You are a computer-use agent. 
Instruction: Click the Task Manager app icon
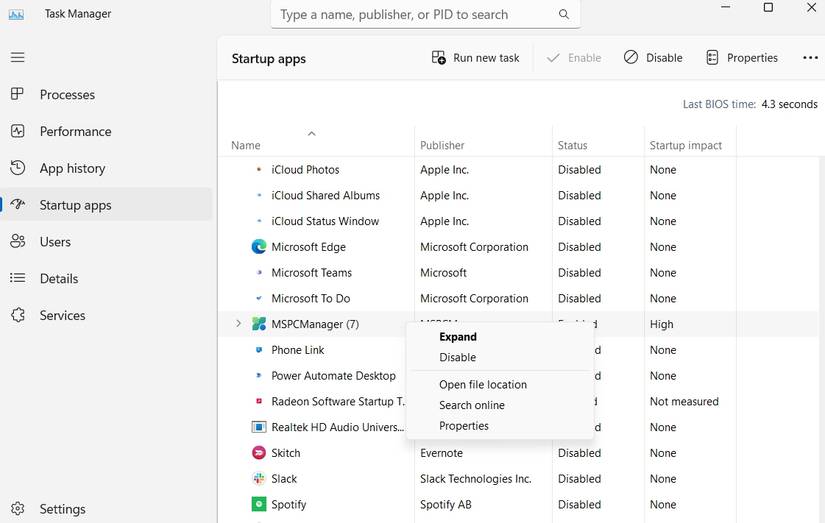click(x=16, y=14)
